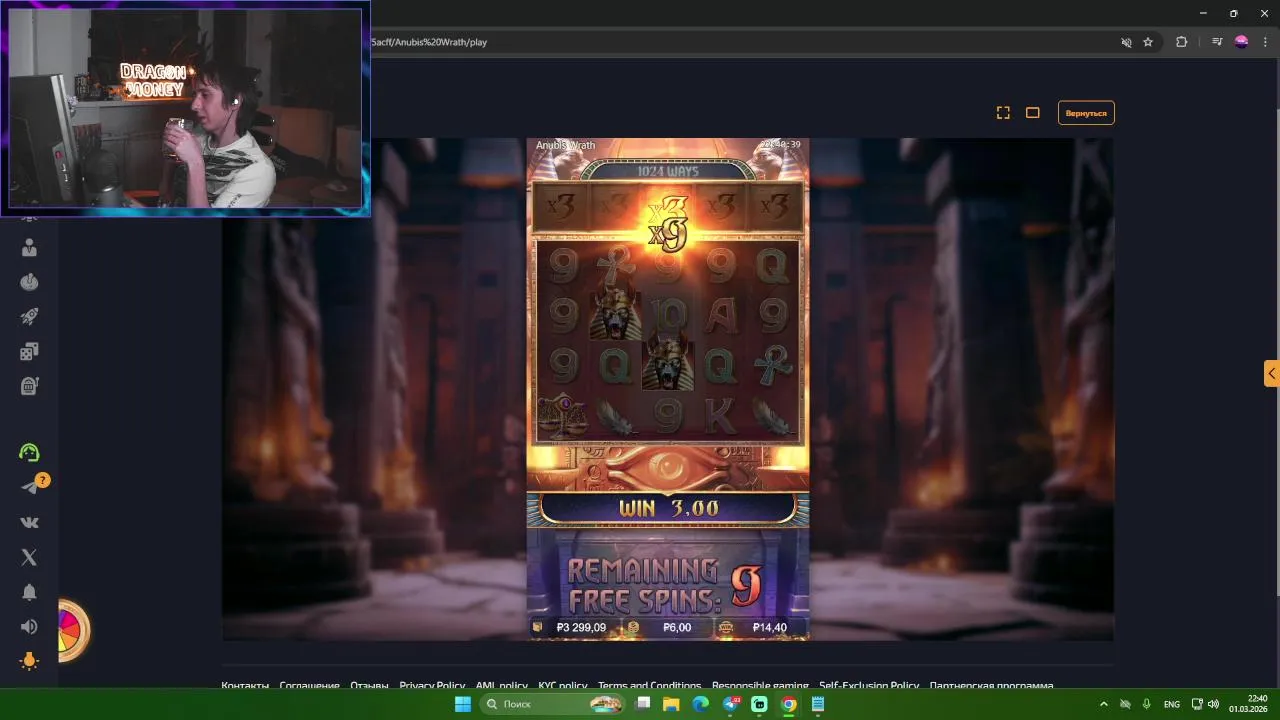Viewport: 1280px width, 720px height.
Task: Click the Remaining Free Spins counter
Action: [667, 585]
